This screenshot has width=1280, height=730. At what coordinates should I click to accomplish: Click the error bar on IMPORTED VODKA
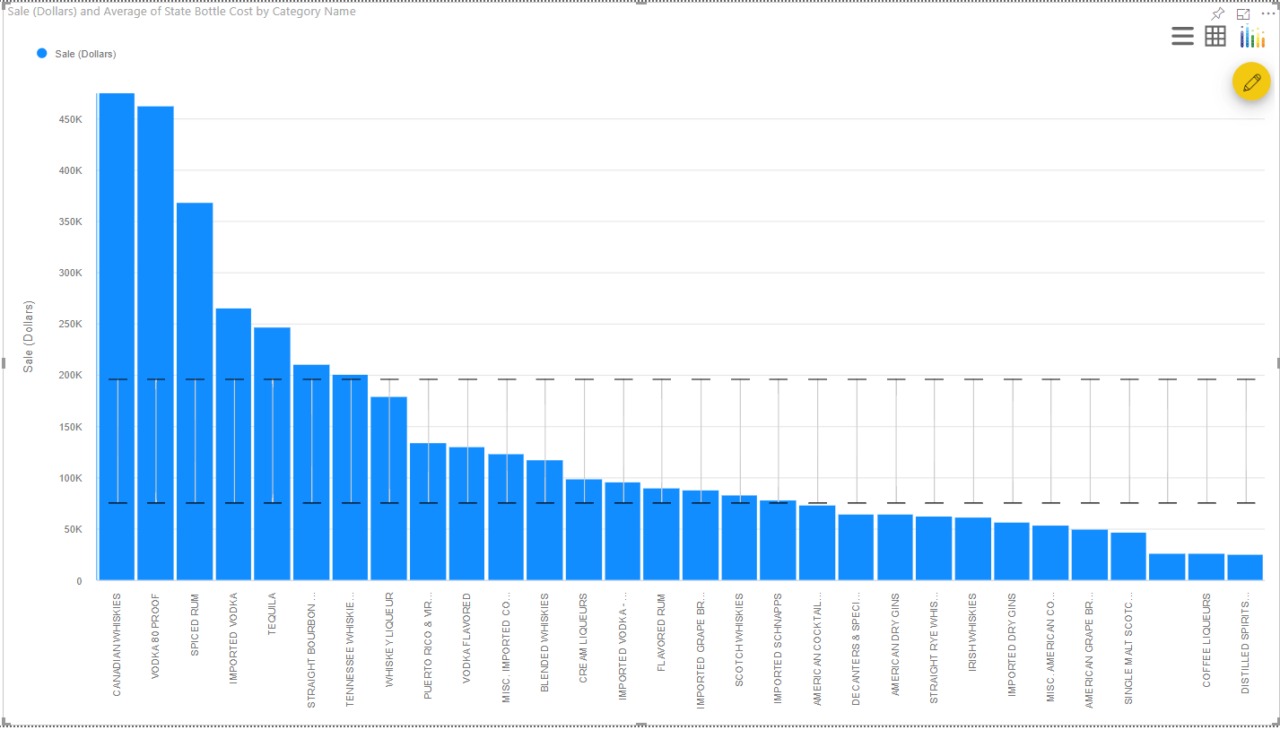coord(233,440)
